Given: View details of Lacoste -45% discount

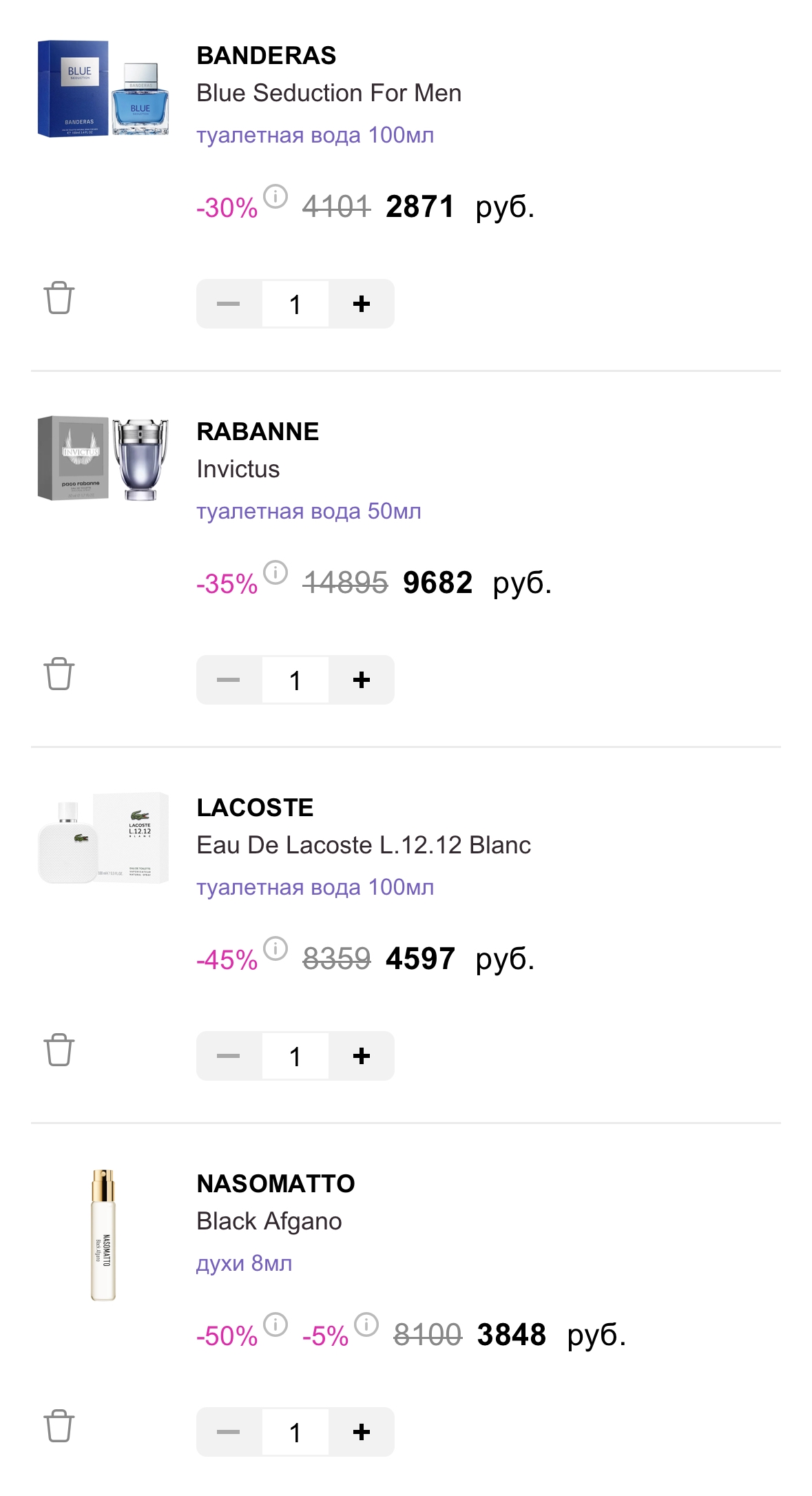Looking at the screenshot, I should click(275, 948).
